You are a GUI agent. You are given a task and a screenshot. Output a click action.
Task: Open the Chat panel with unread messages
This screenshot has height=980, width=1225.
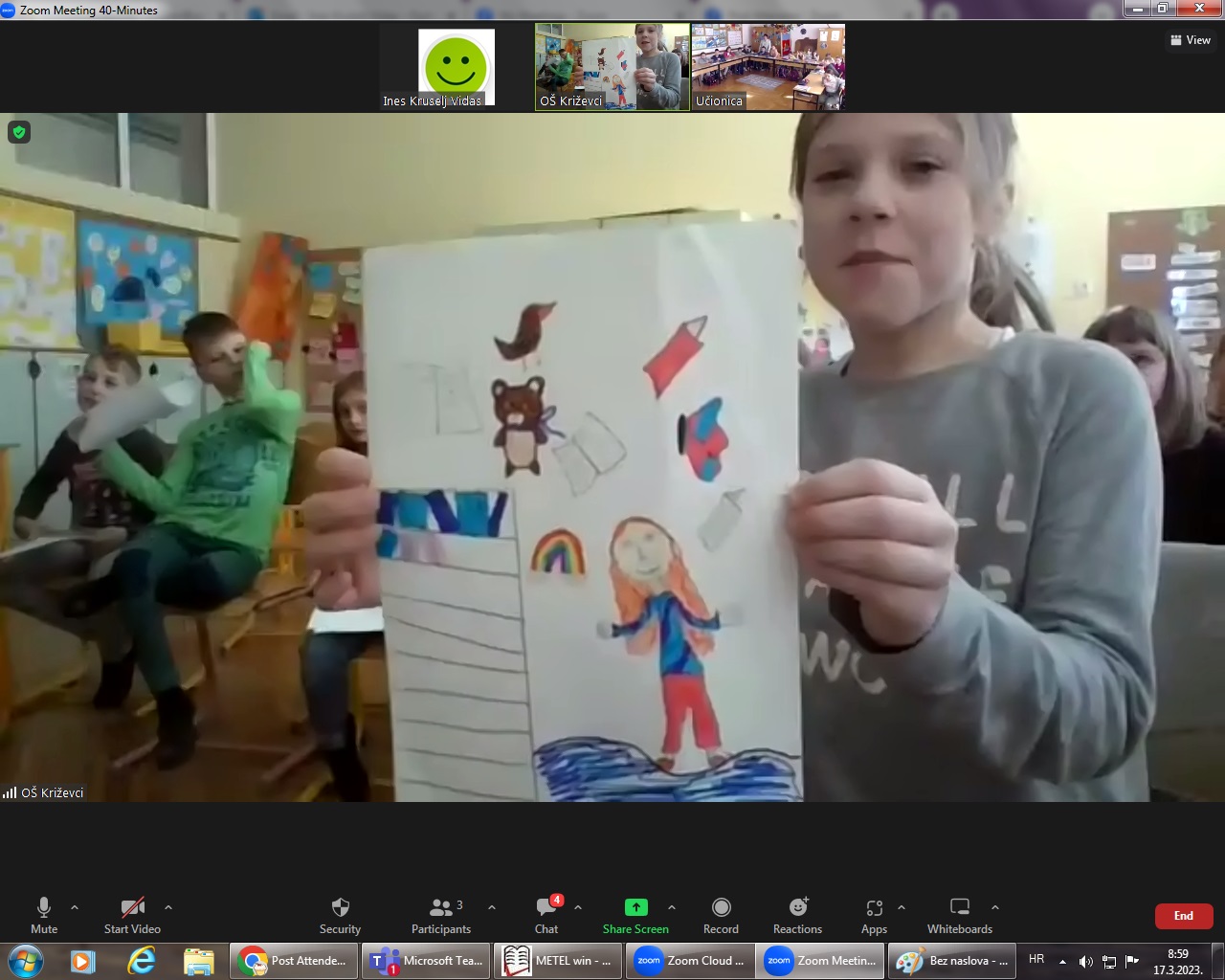[x=546, y=914]
